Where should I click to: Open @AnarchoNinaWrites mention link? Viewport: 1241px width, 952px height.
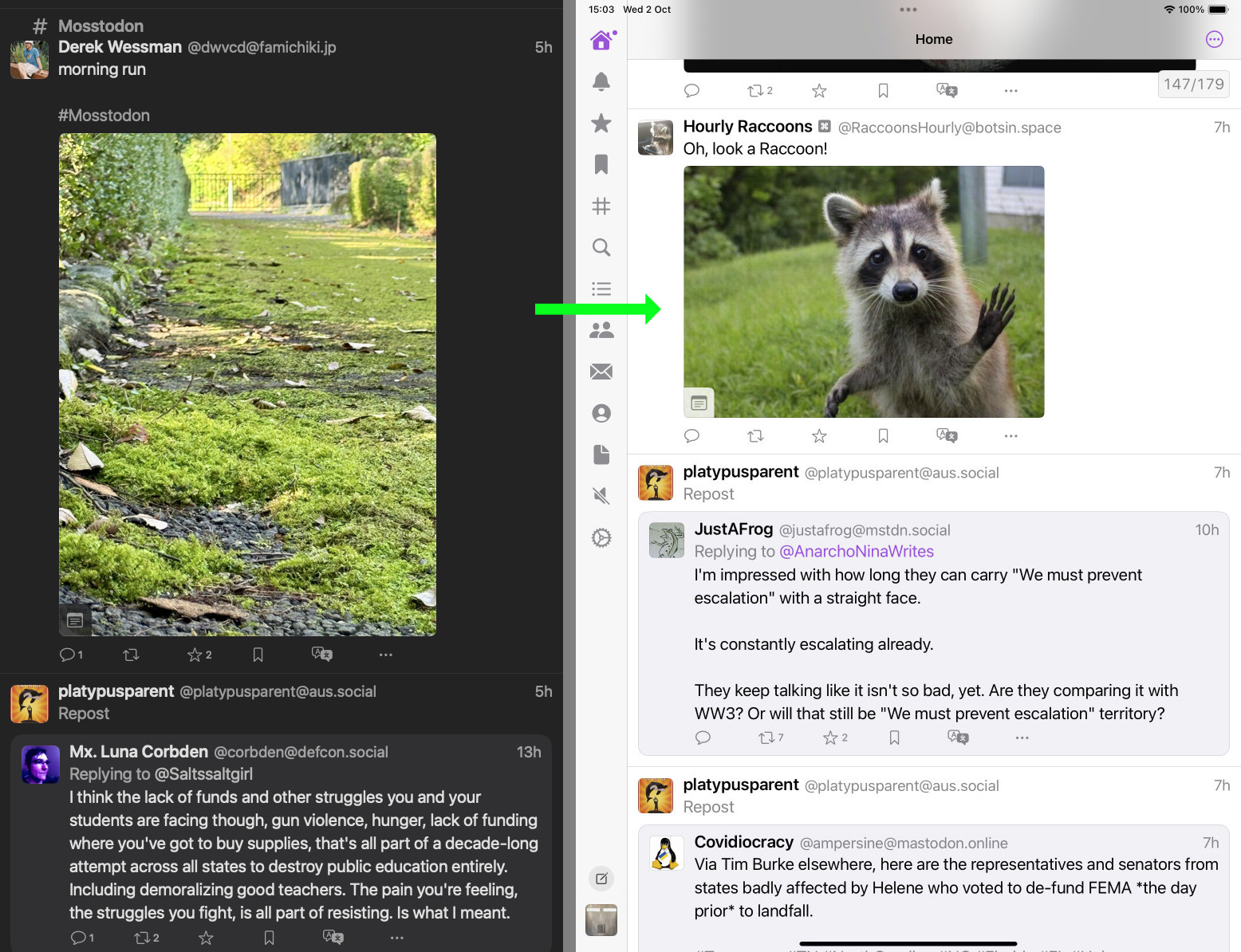(857, 551)
